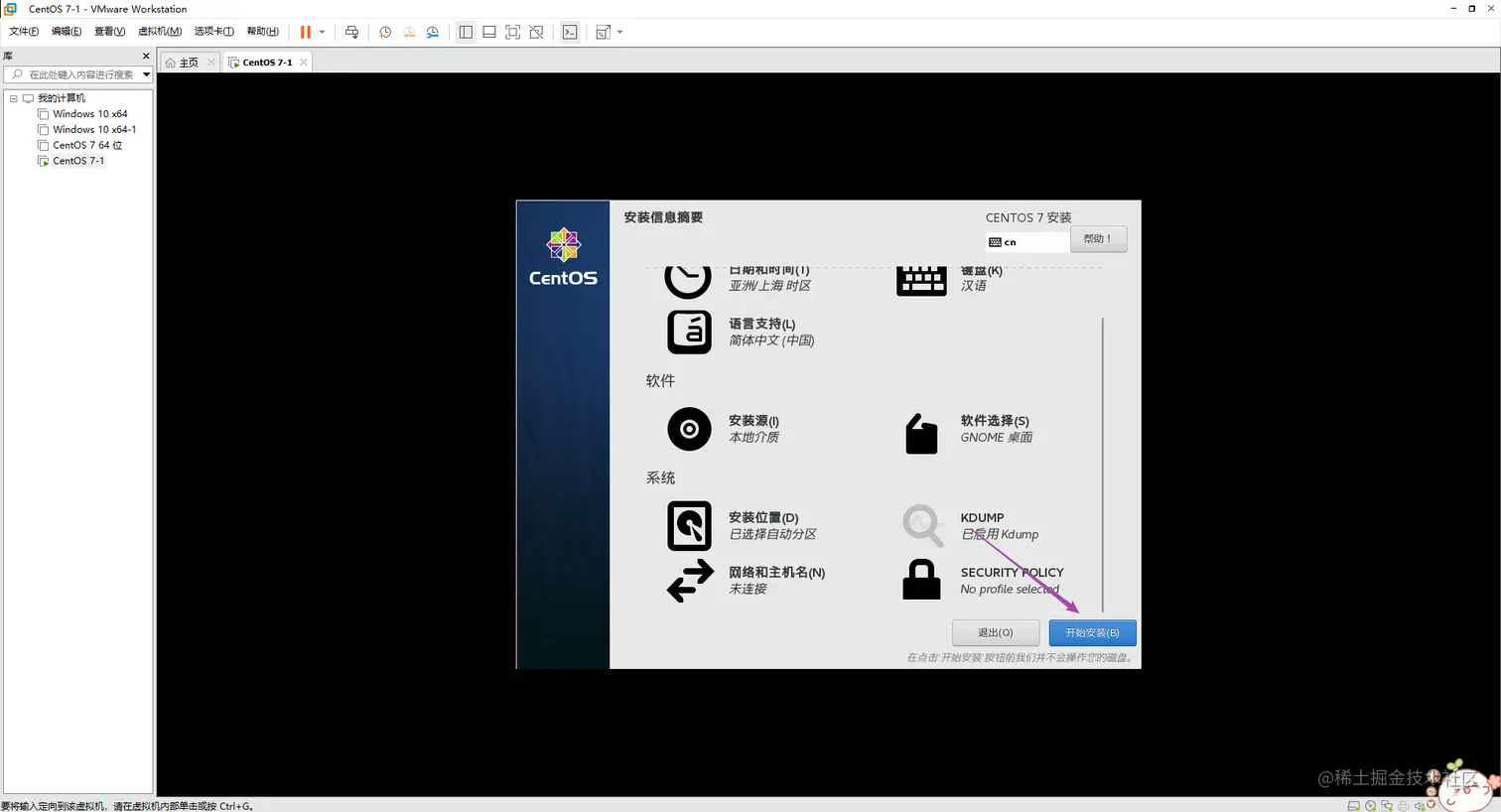
Task: Close the library (库) panel
Action: [x=146, y=57]
